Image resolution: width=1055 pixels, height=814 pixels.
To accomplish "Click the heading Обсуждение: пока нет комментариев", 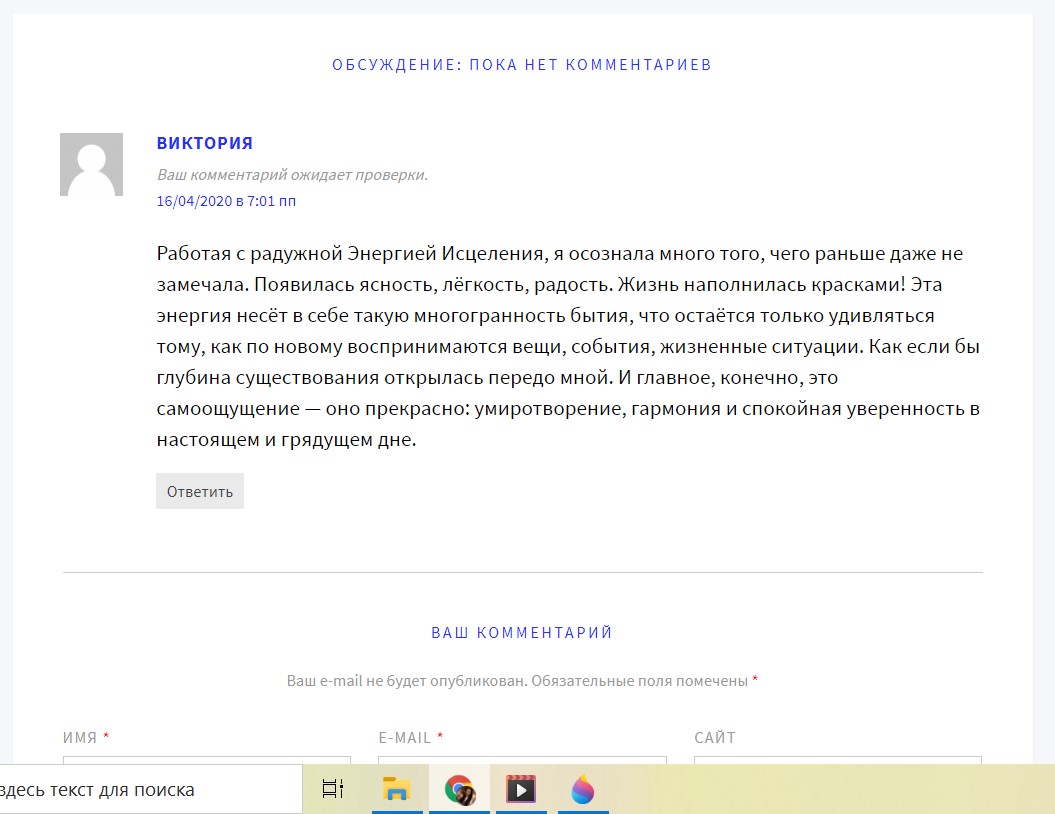I will (x=522, y=65).
